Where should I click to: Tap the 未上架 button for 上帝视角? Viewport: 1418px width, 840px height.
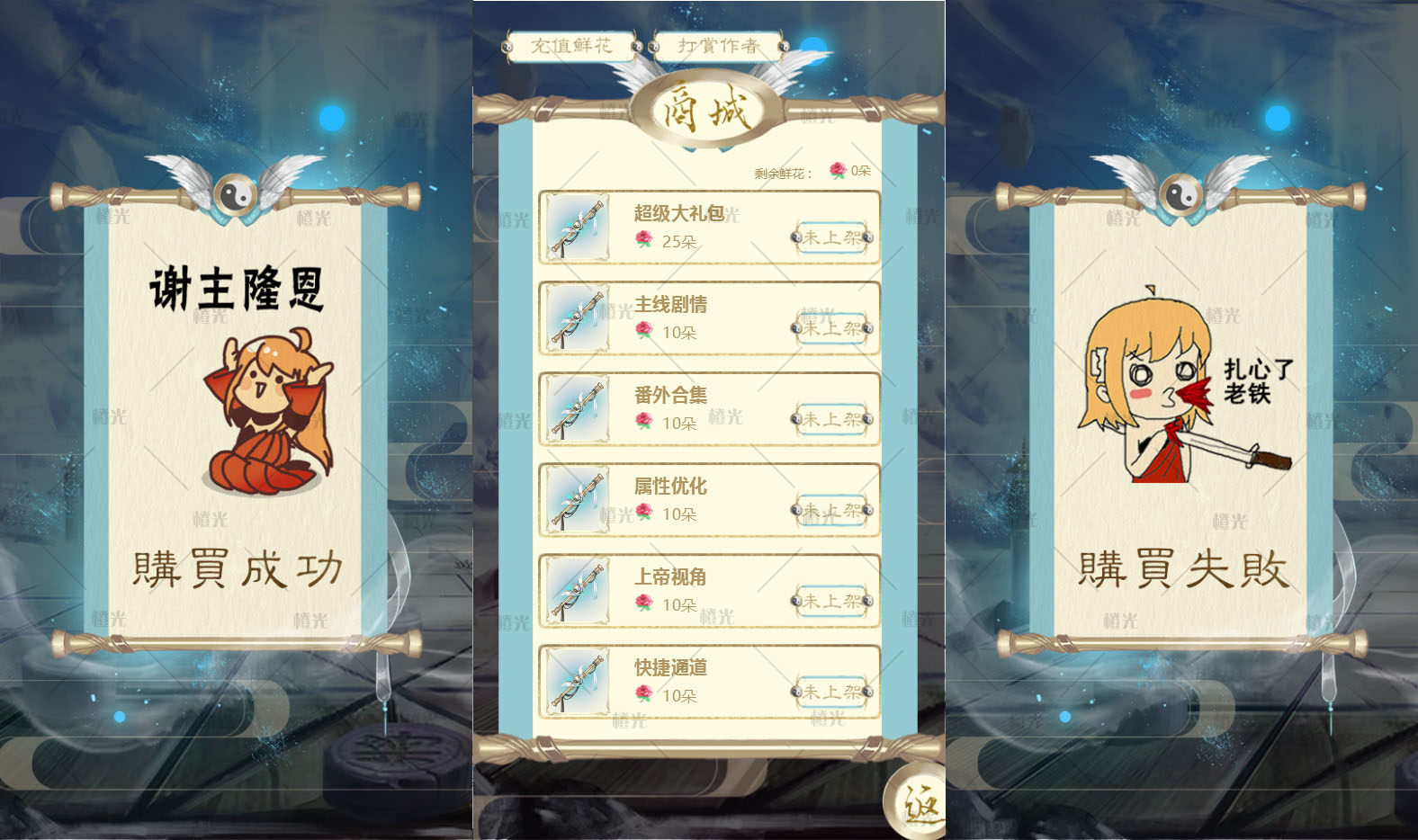click(x=832, y=601)
